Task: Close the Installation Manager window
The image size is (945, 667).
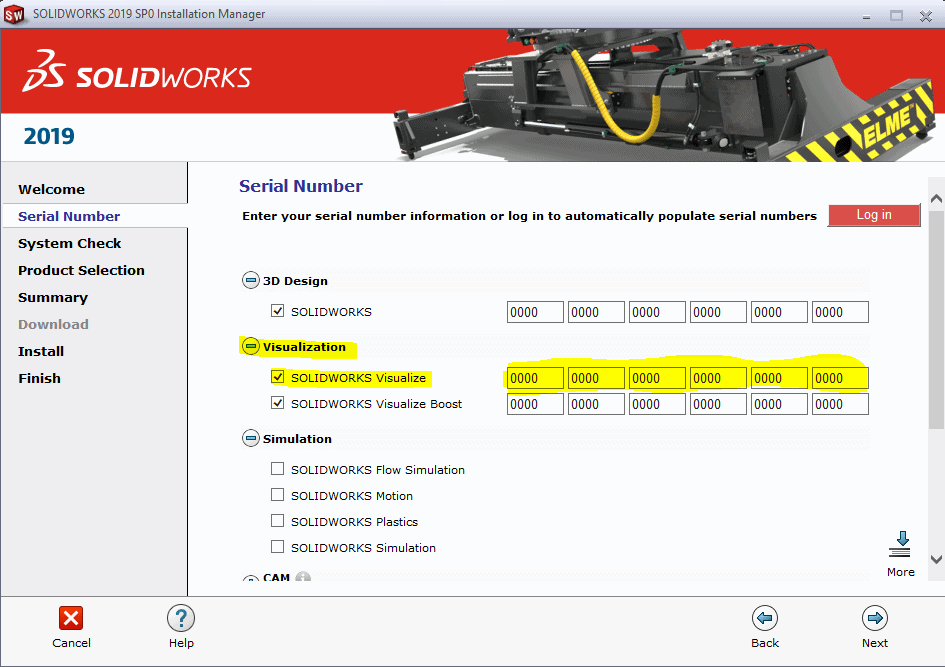Action: tap(926, 16)
